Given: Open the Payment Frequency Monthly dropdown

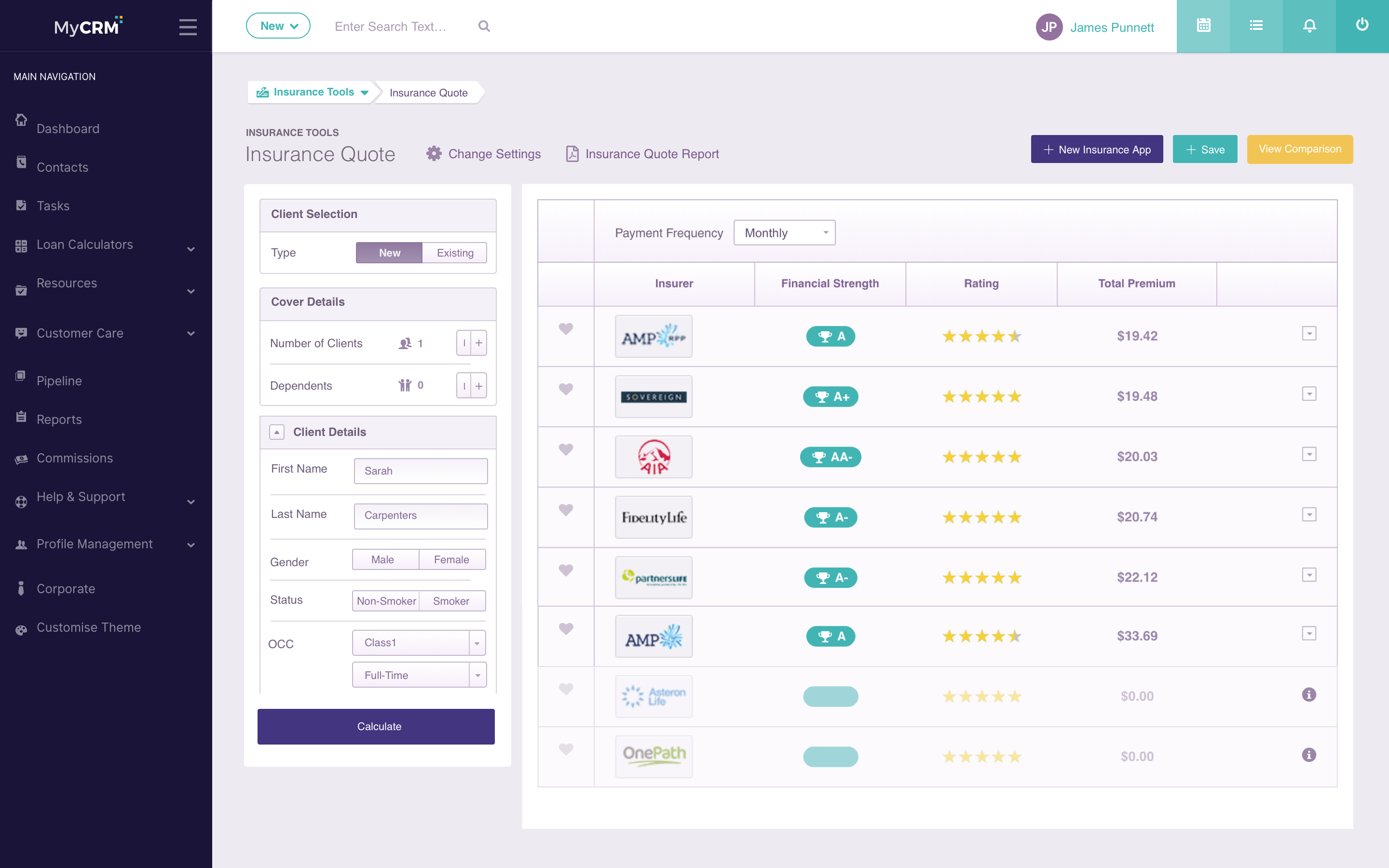Looking at the screenshot, I should [784, 232].
